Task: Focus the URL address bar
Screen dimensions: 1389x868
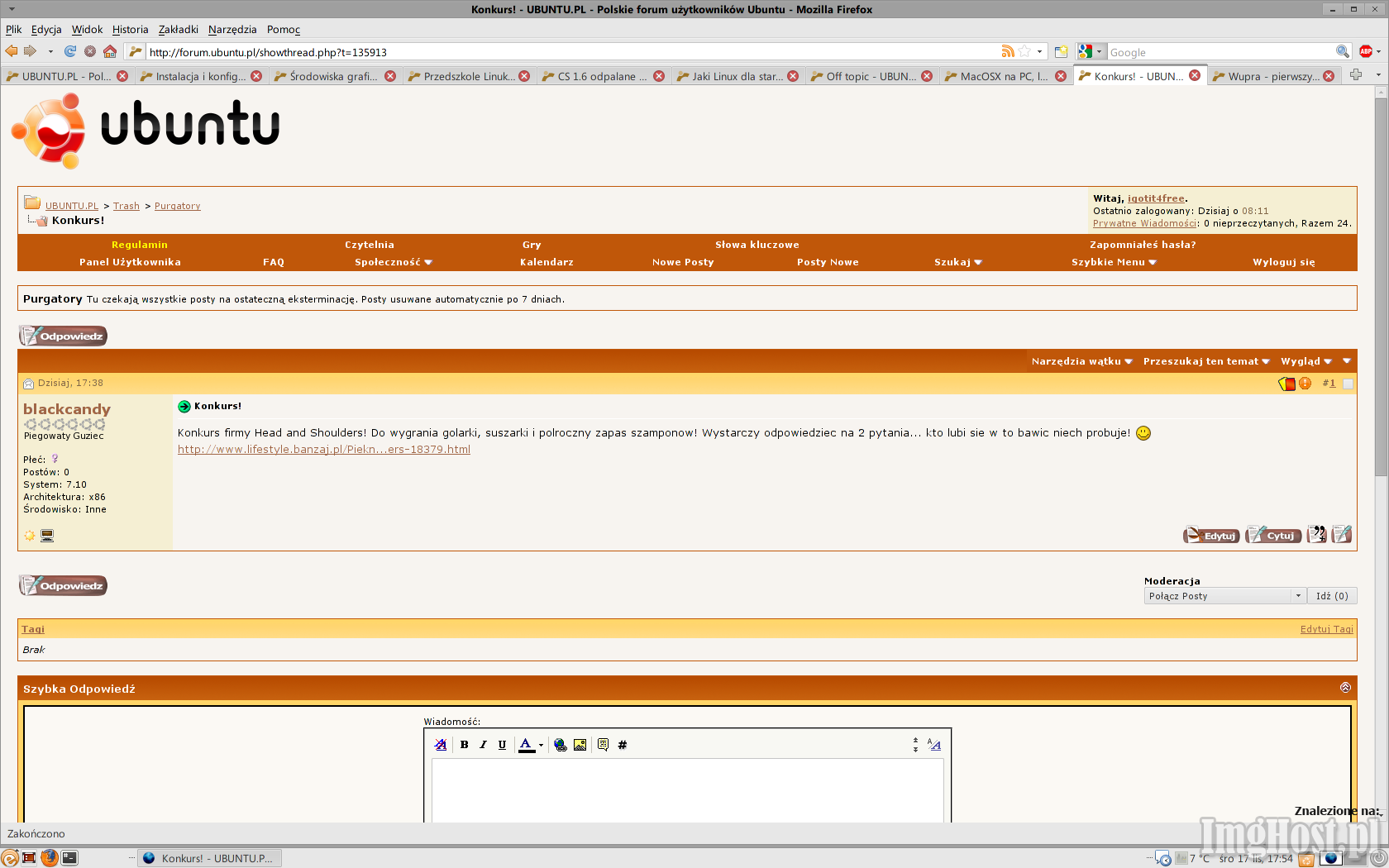Action: coord(570,52)
